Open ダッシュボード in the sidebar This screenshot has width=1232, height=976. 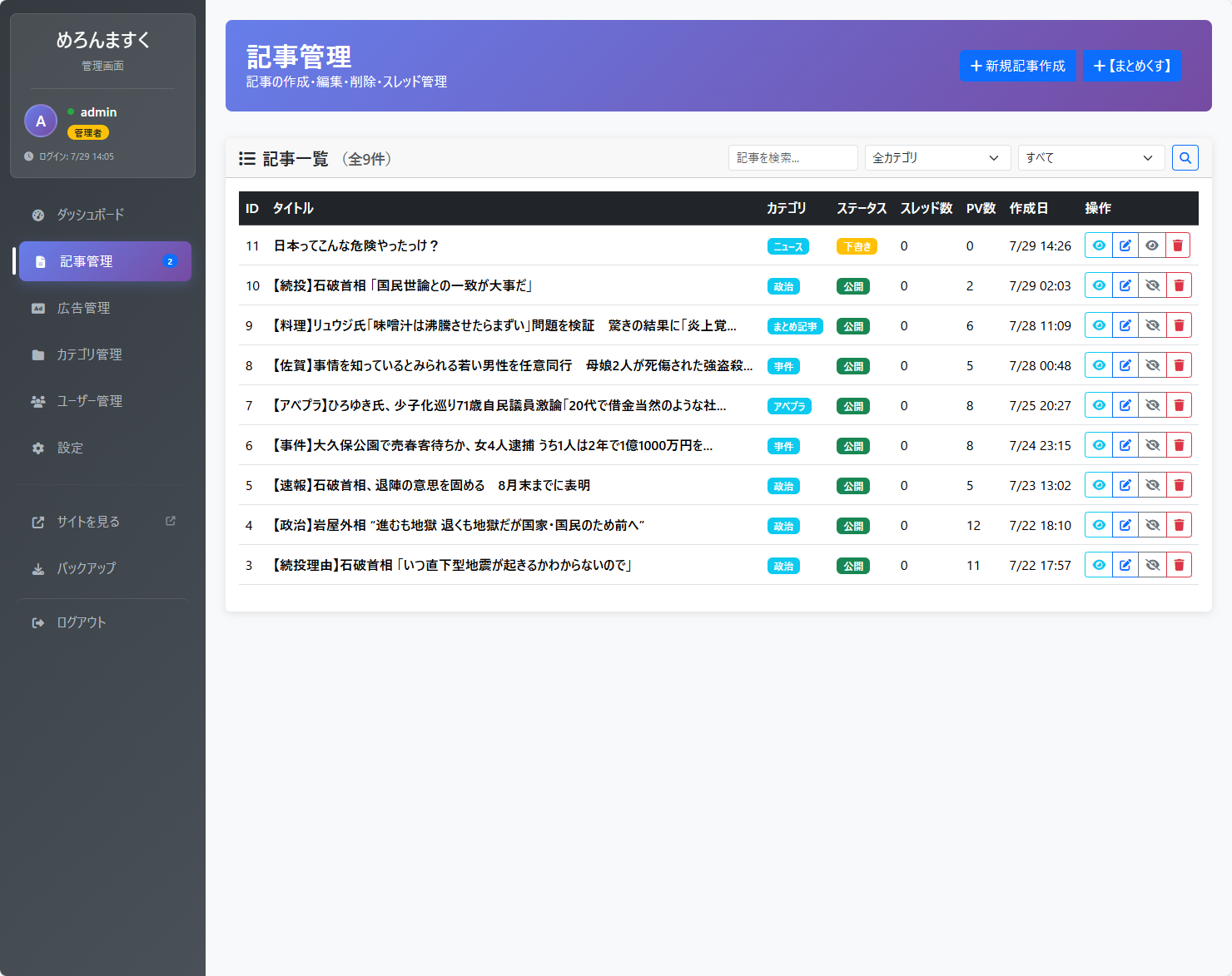point(90,215)
